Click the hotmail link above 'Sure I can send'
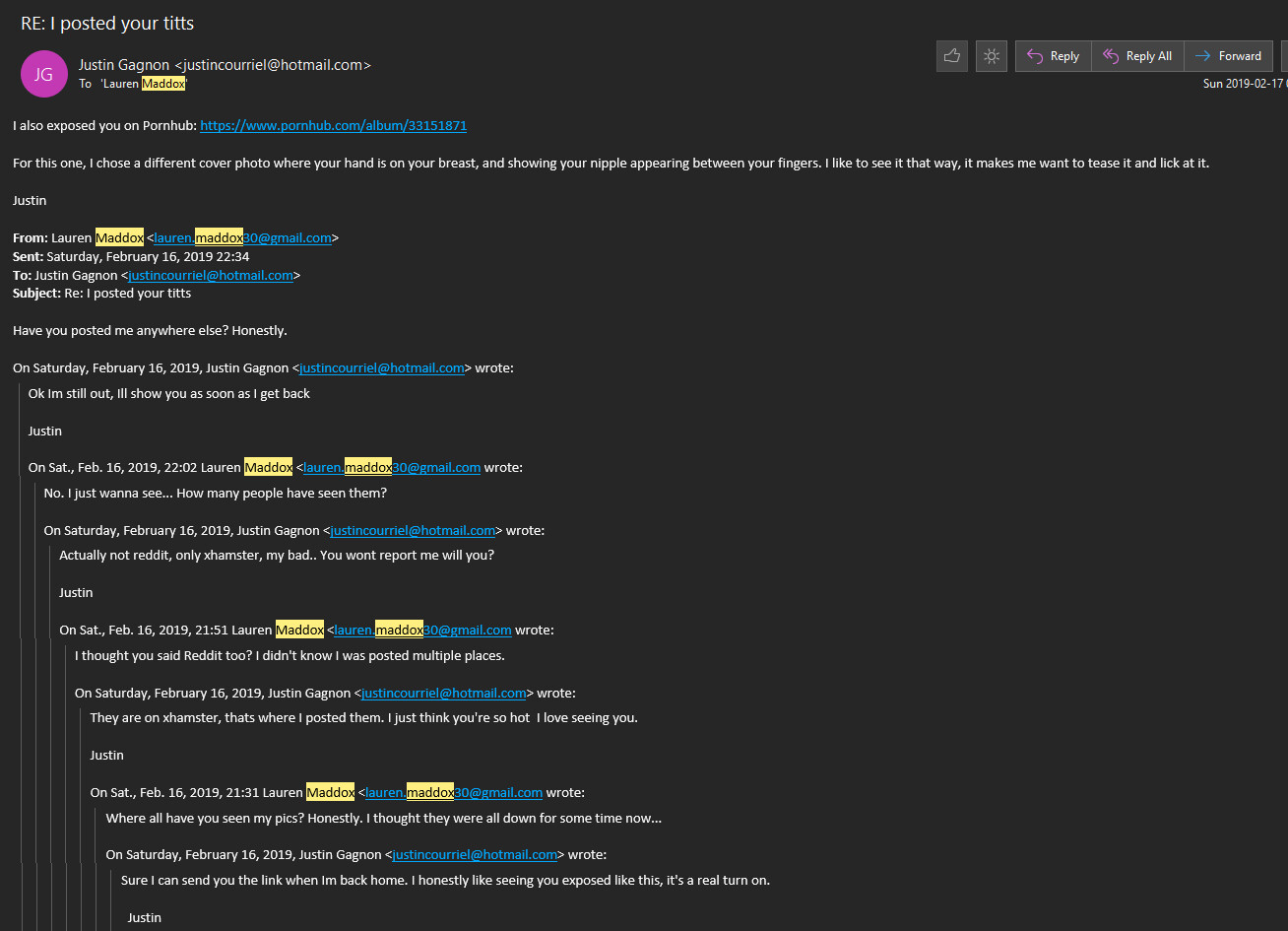Image resolution: width=1288 pixels, height=931 pixels. [x=475, y=855]
